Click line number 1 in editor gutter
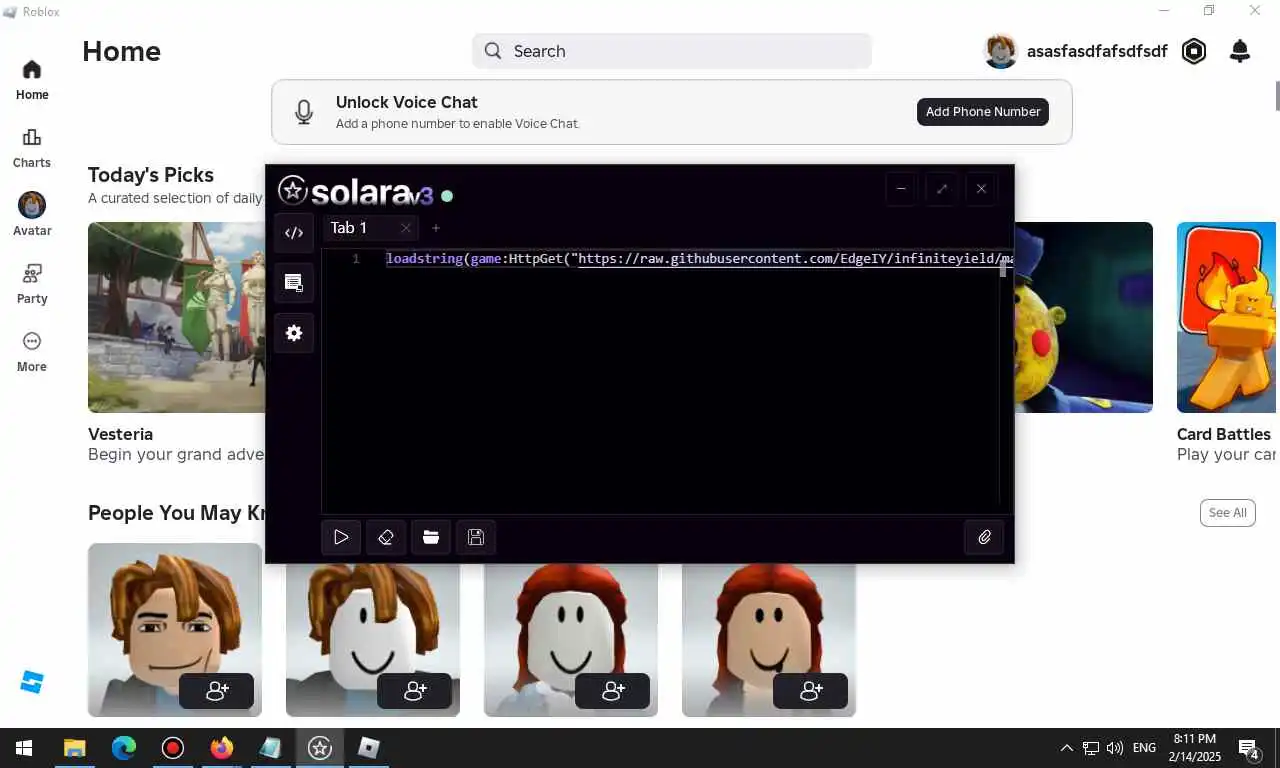 (356, 259)
